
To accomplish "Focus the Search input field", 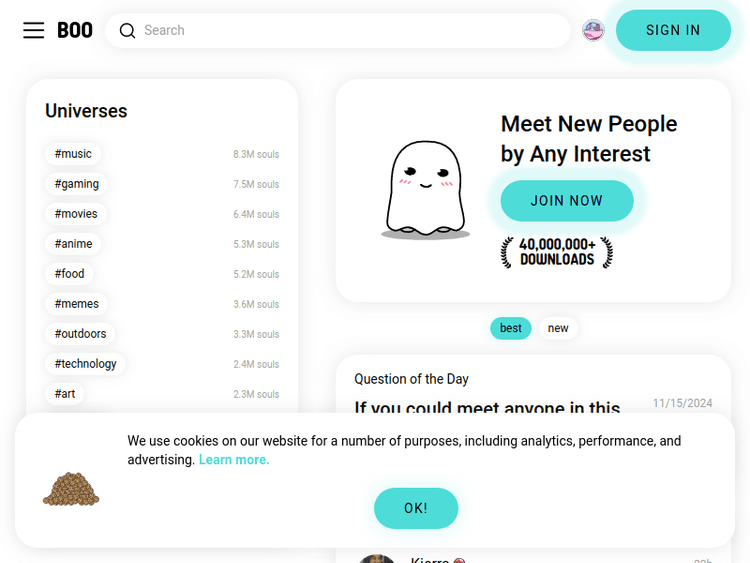I will pyautogui.click(x=350, y=31).
